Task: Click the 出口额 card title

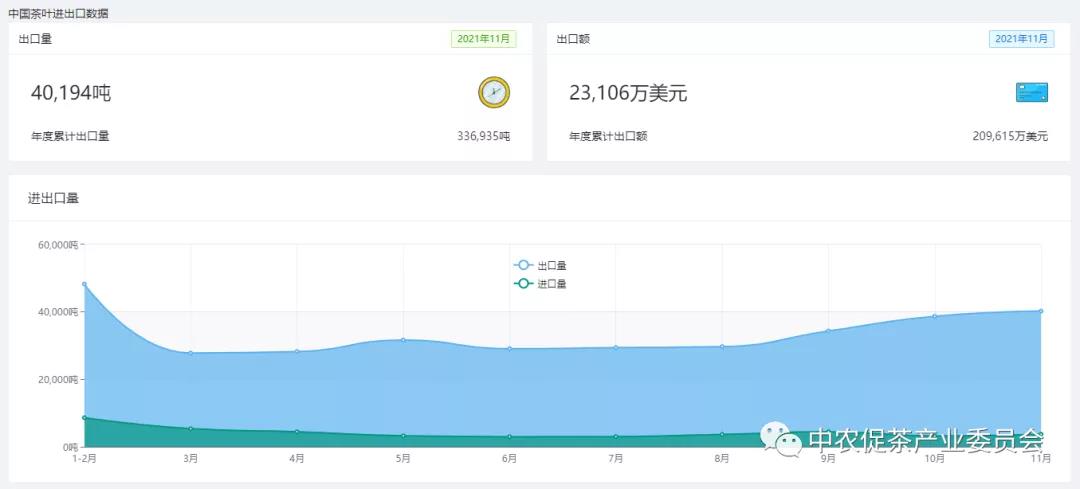Action: (573, 39)
